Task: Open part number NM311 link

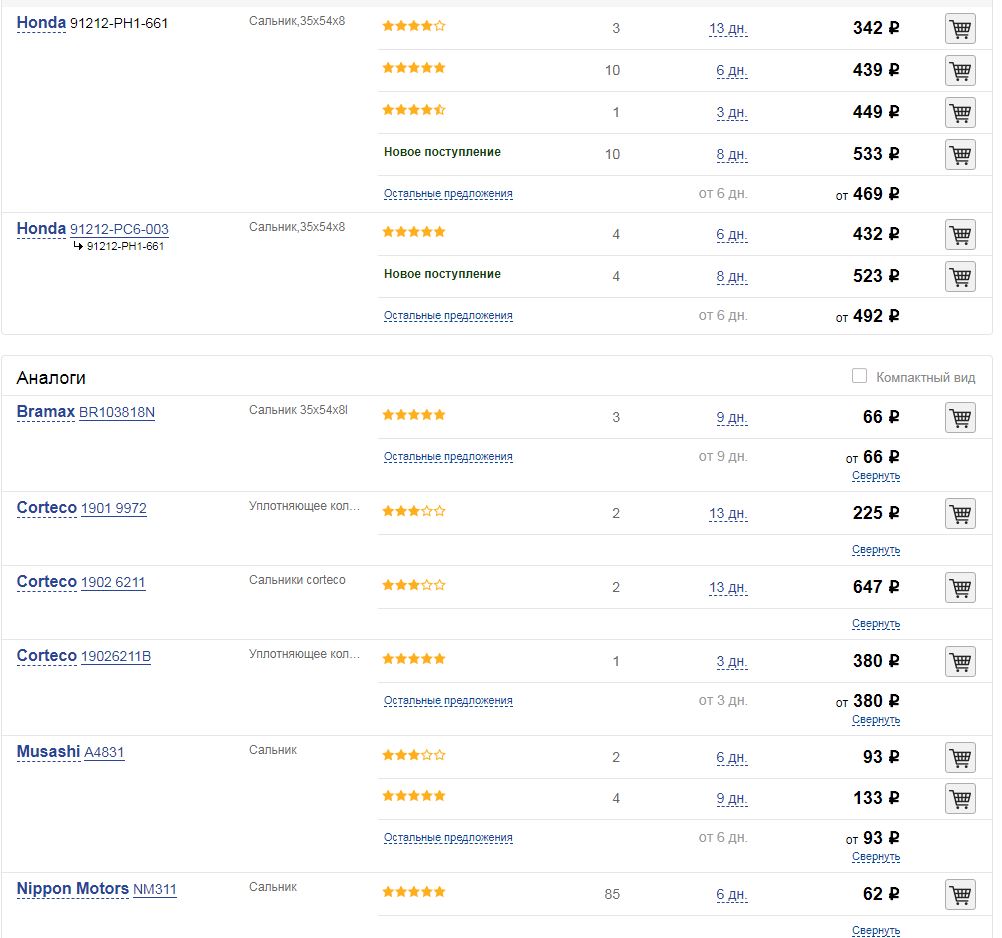Action: [155, 889]
